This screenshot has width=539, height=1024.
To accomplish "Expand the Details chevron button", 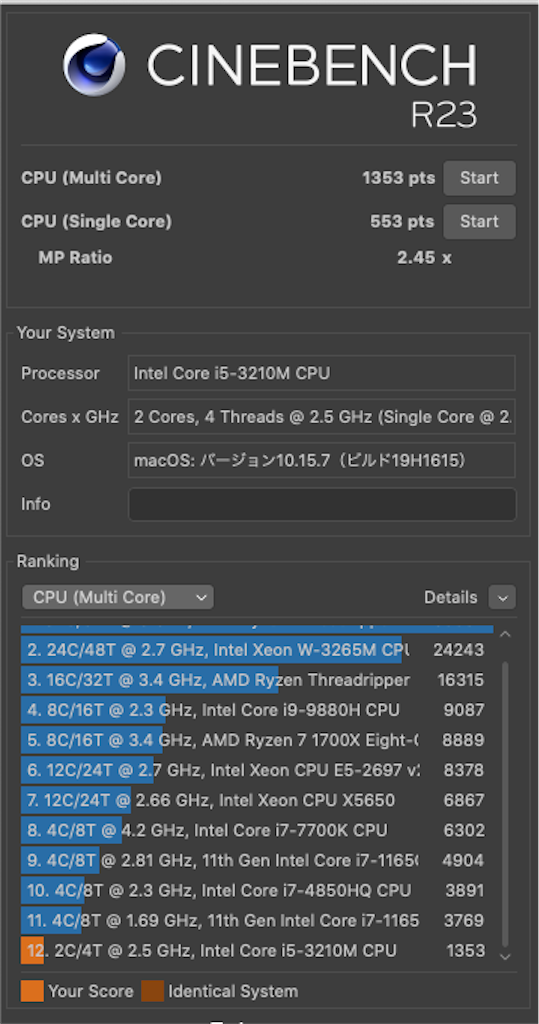I will coord(502,597).
